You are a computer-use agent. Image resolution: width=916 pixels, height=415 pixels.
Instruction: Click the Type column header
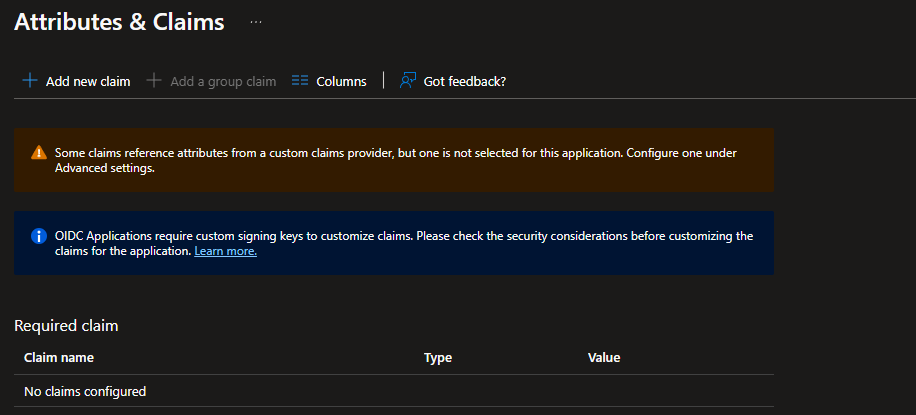pos(438,357)
